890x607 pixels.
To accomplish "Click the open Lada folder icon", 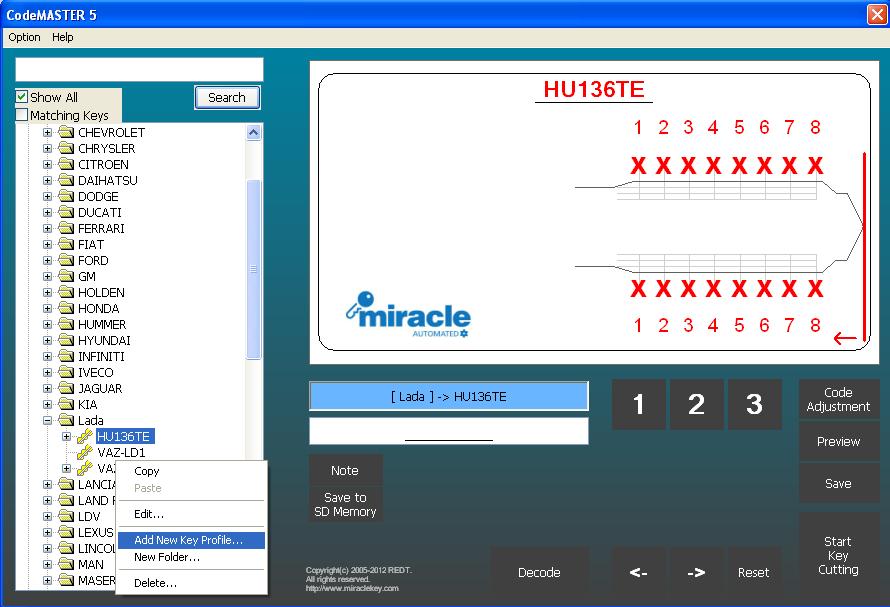I will point(66,420).
